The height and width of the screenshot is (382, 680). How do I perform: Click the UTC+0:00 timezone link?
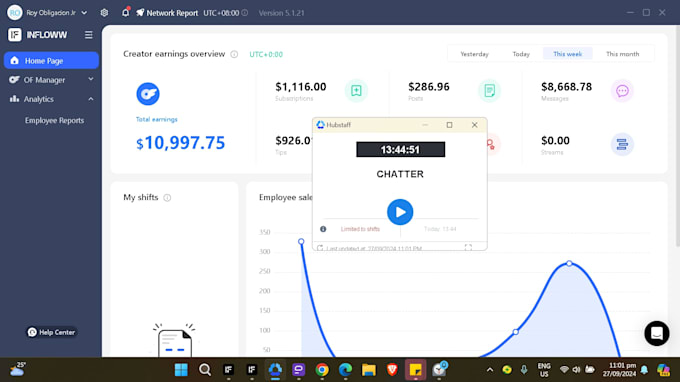point(266,54)
